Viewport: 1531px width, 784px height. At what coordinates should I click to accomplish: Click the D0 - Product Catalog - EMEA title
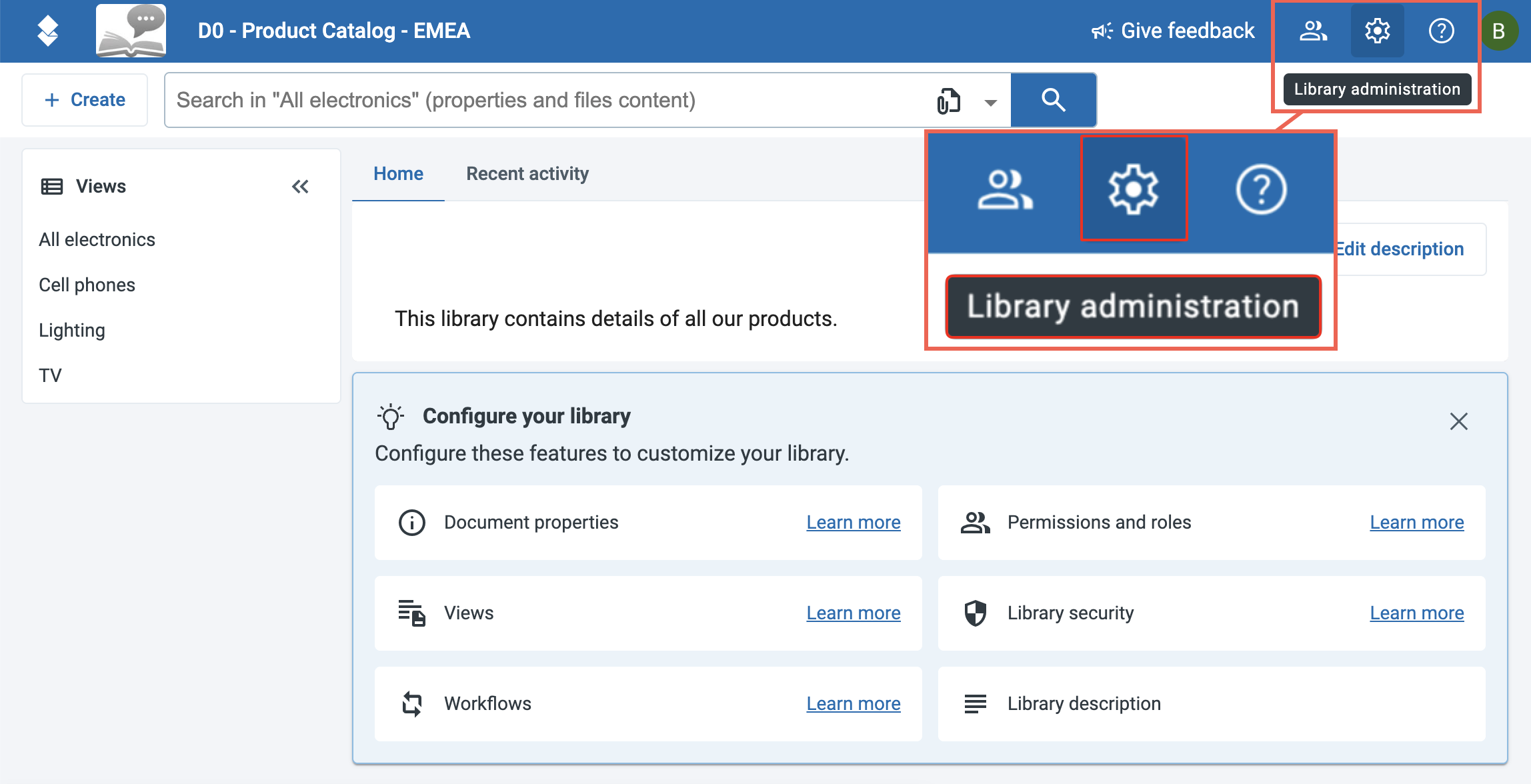pyautogui.click(x=334, y=31)
